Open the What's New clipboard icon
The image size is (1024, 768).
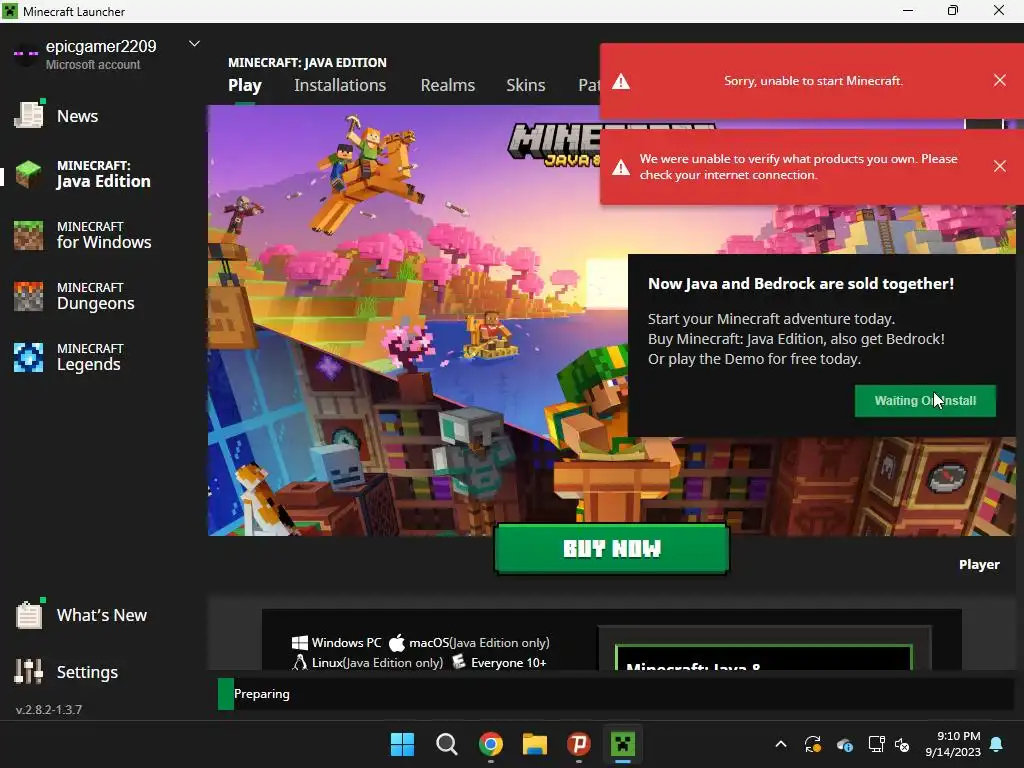pyautogui.click(x=29, y=615)
